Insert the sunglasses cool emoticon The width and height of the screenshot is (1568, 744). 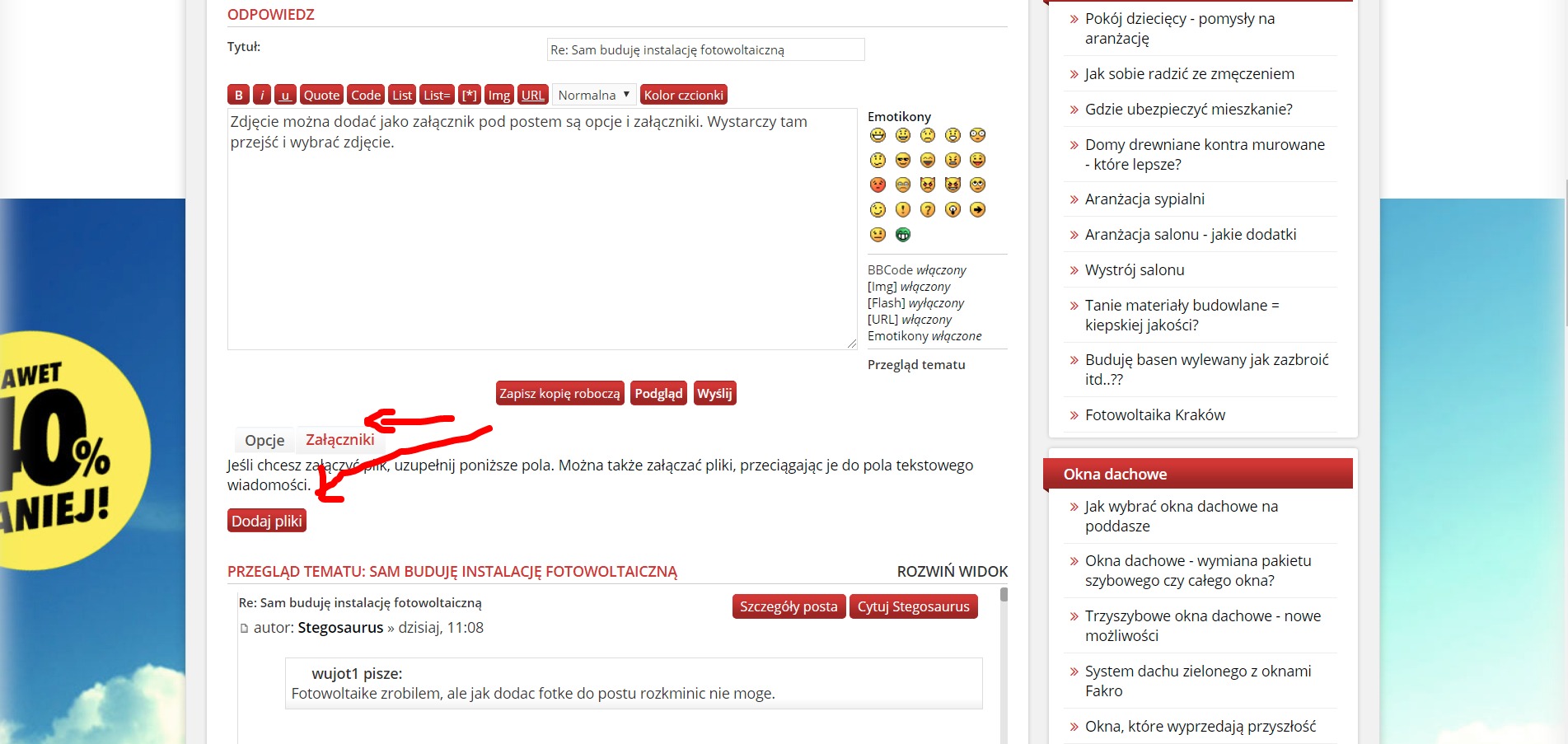click(903, 160)
